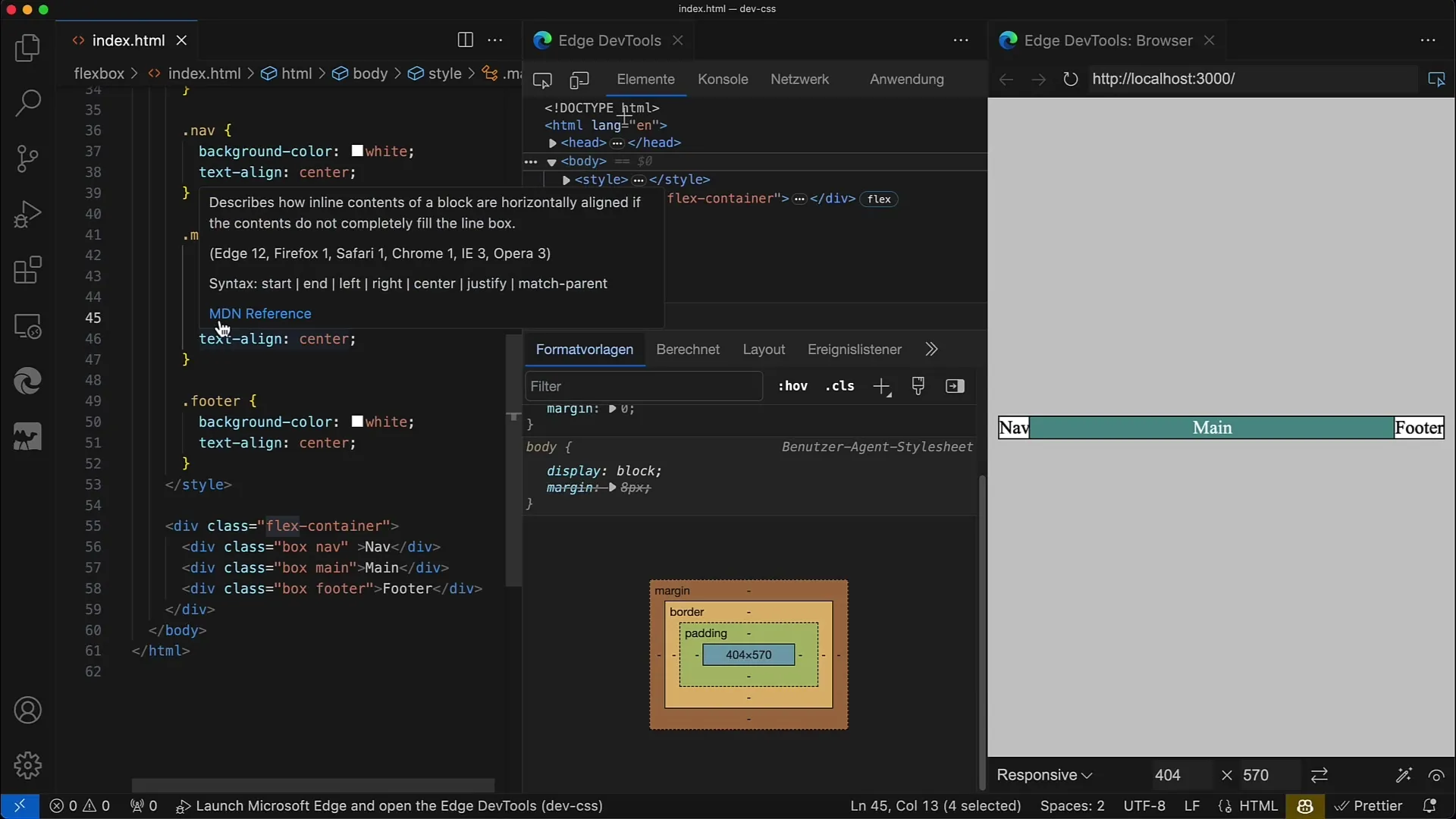Open more actions for index.html editor
1456x819 pixels.
[x=495, y=40]
